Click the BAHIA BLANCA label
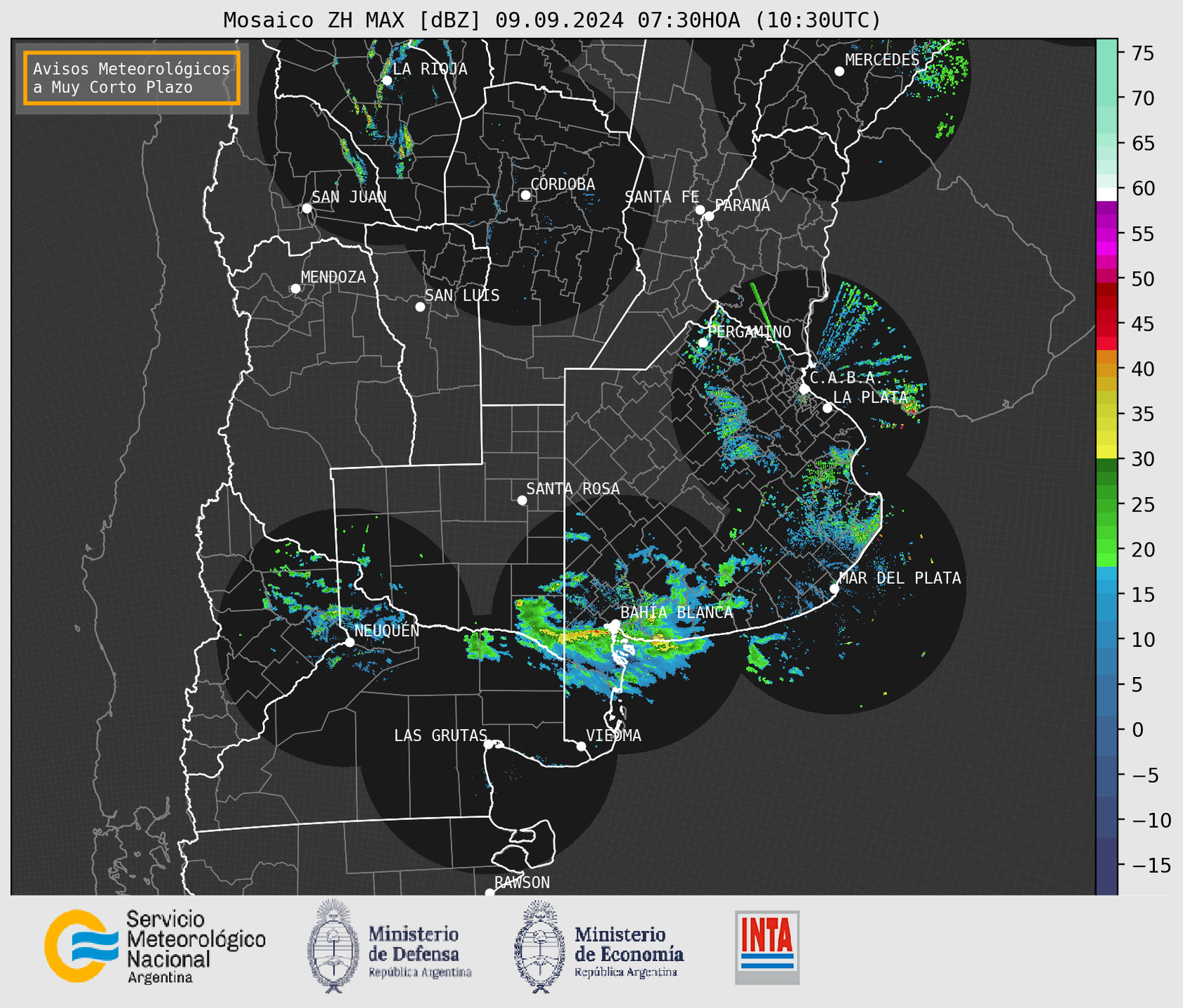 click(x=677, y=613)
